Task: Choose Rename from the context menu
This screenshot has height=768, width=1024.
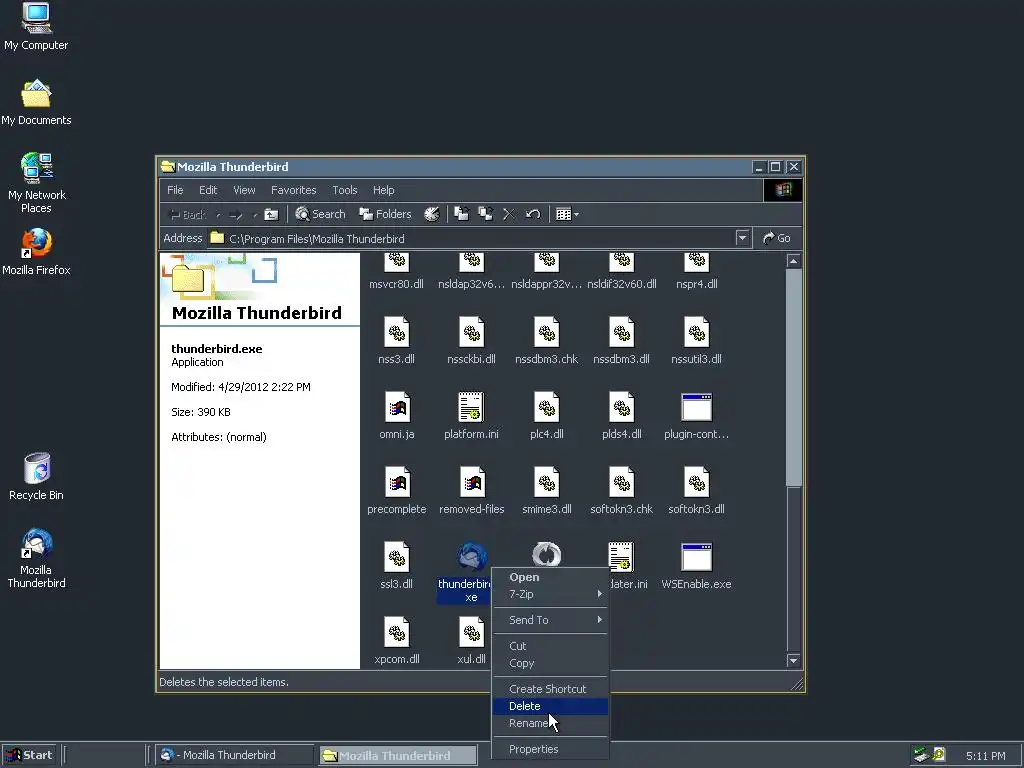Action: pos(550,723)
